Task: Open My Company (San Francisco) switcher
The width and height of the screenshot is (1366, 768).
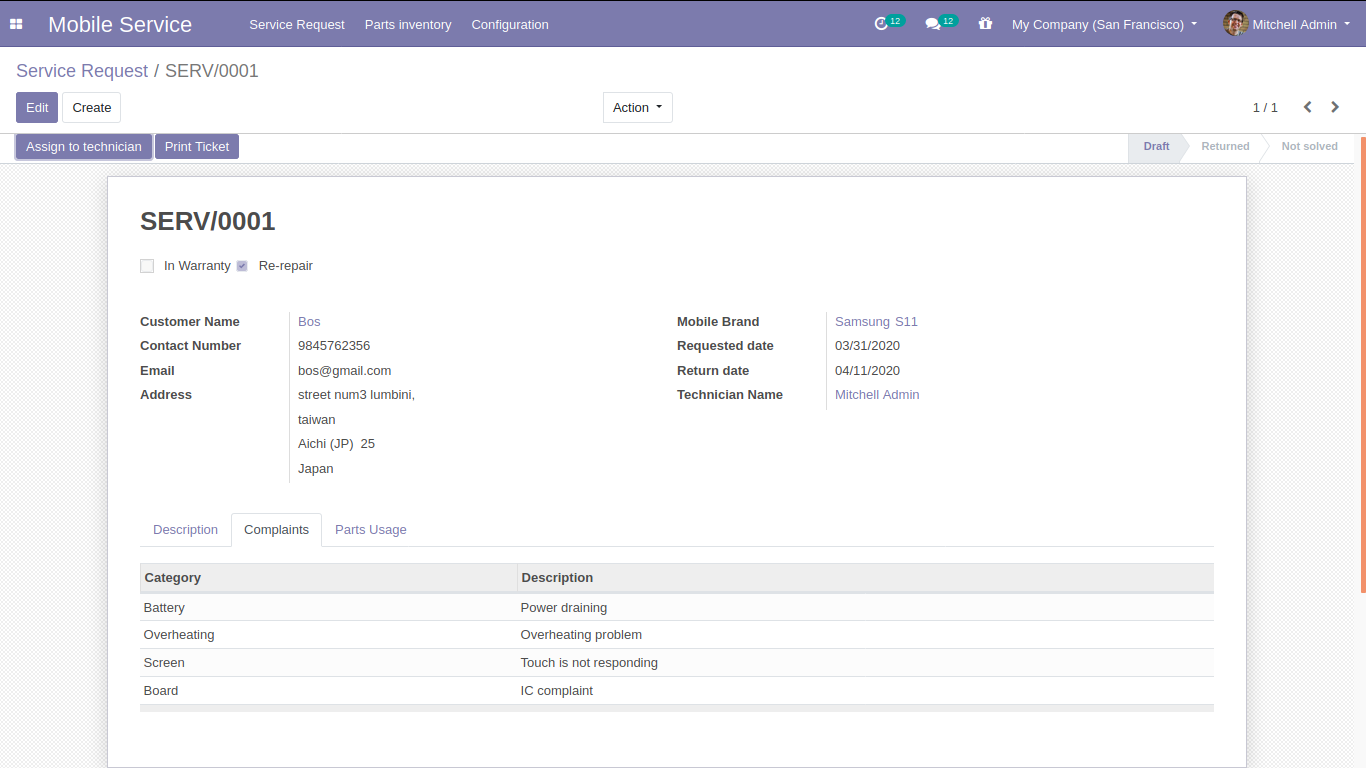Action: pyautogui.click(x=1104, y=24)
